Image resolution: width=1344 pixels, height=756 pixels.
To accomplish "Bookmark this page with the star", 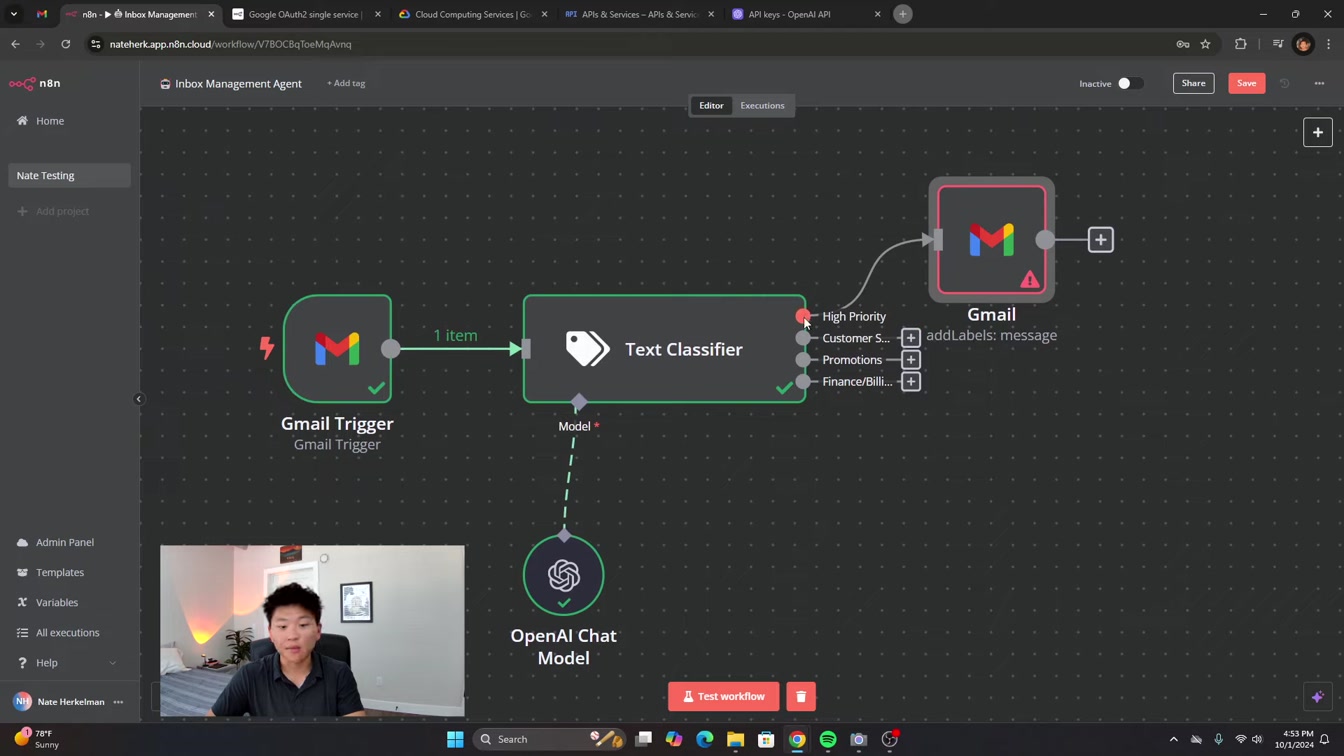I will 1205,44.
